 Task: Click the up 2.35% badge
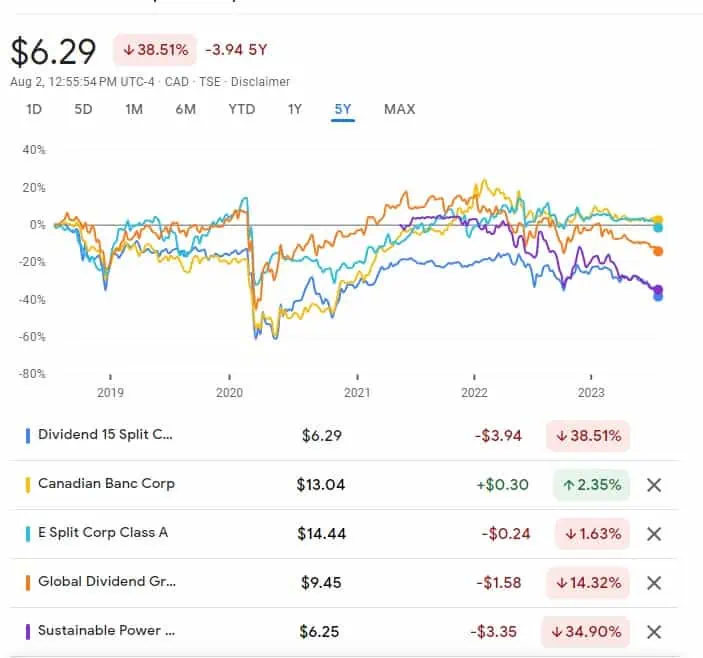592,485
